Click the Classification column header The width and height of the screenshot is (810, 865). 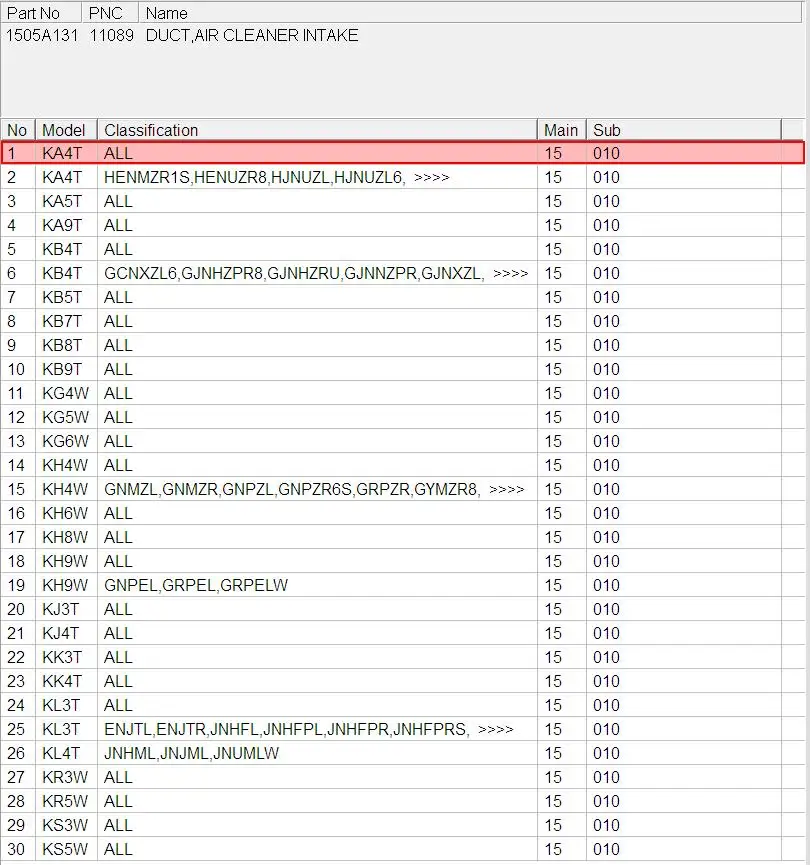317,130
